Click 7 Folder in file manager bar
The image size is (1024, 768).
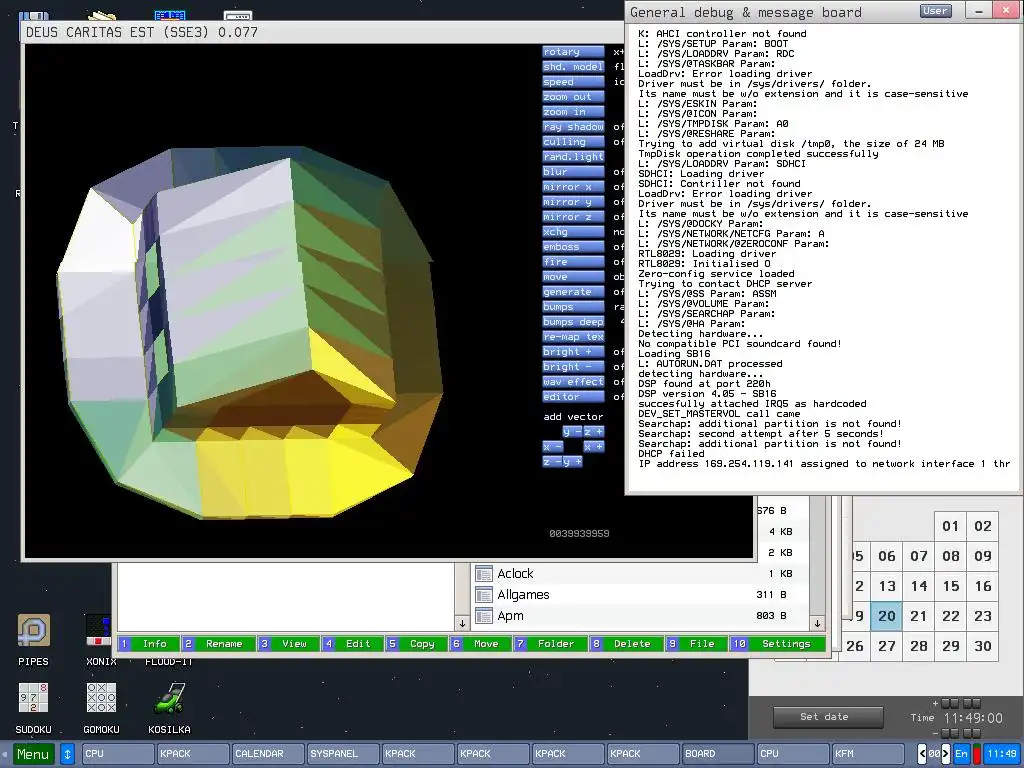point(550,644)
